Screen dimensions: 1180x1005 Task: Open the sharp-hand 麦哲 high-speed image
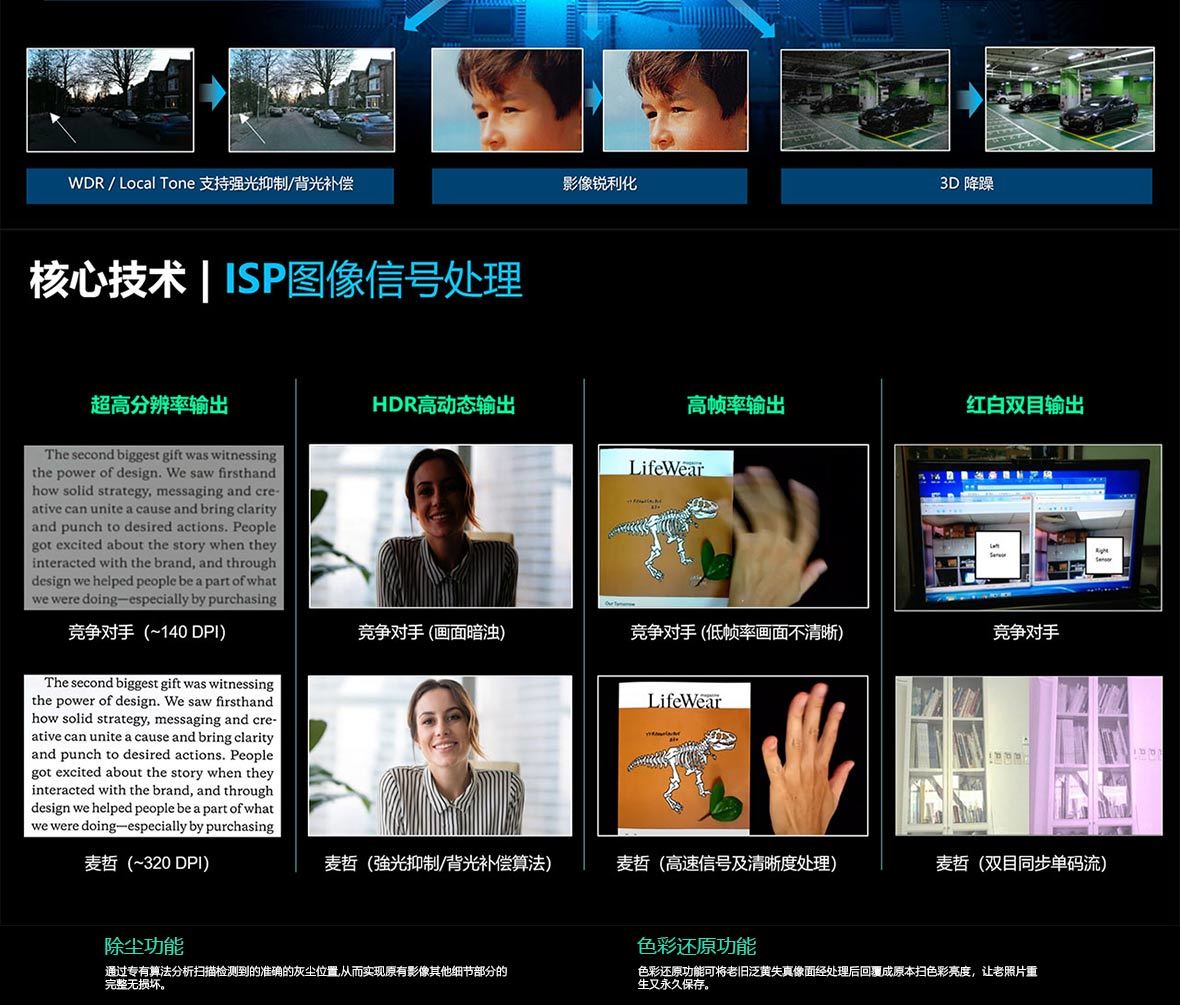(x=733, y=756)
